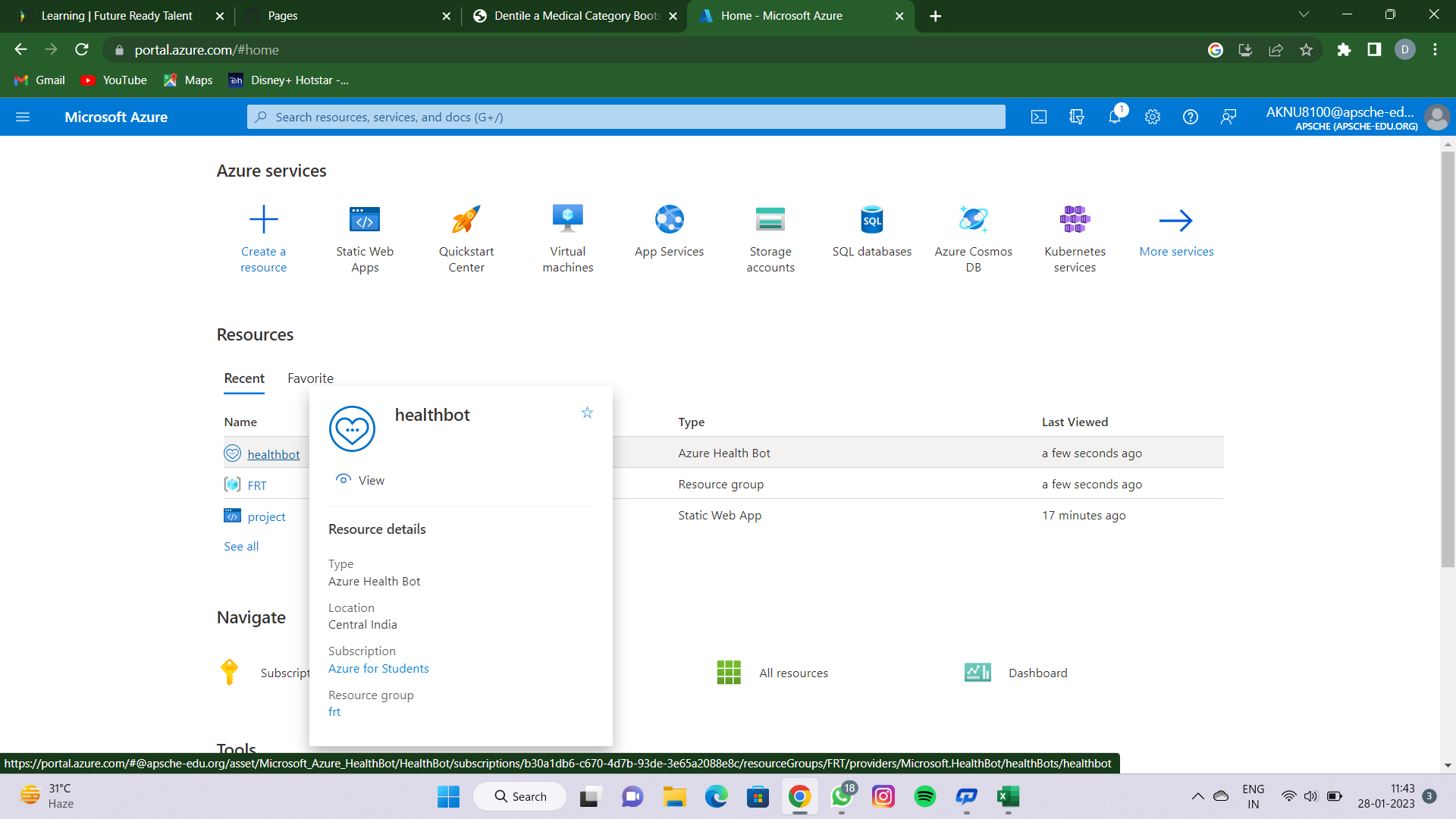Open Azure Cosmos DB service

[973, 239]
